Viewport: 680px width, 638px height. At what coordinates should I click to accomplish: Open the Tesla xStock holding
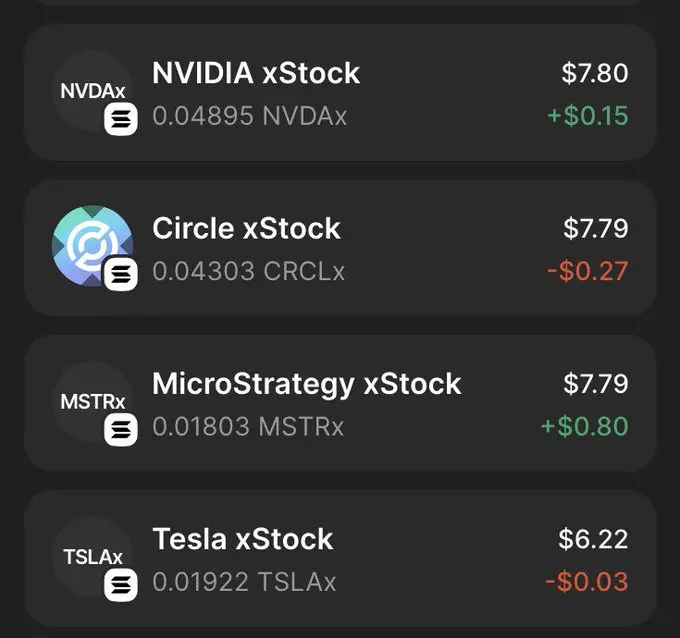[340, 559]
